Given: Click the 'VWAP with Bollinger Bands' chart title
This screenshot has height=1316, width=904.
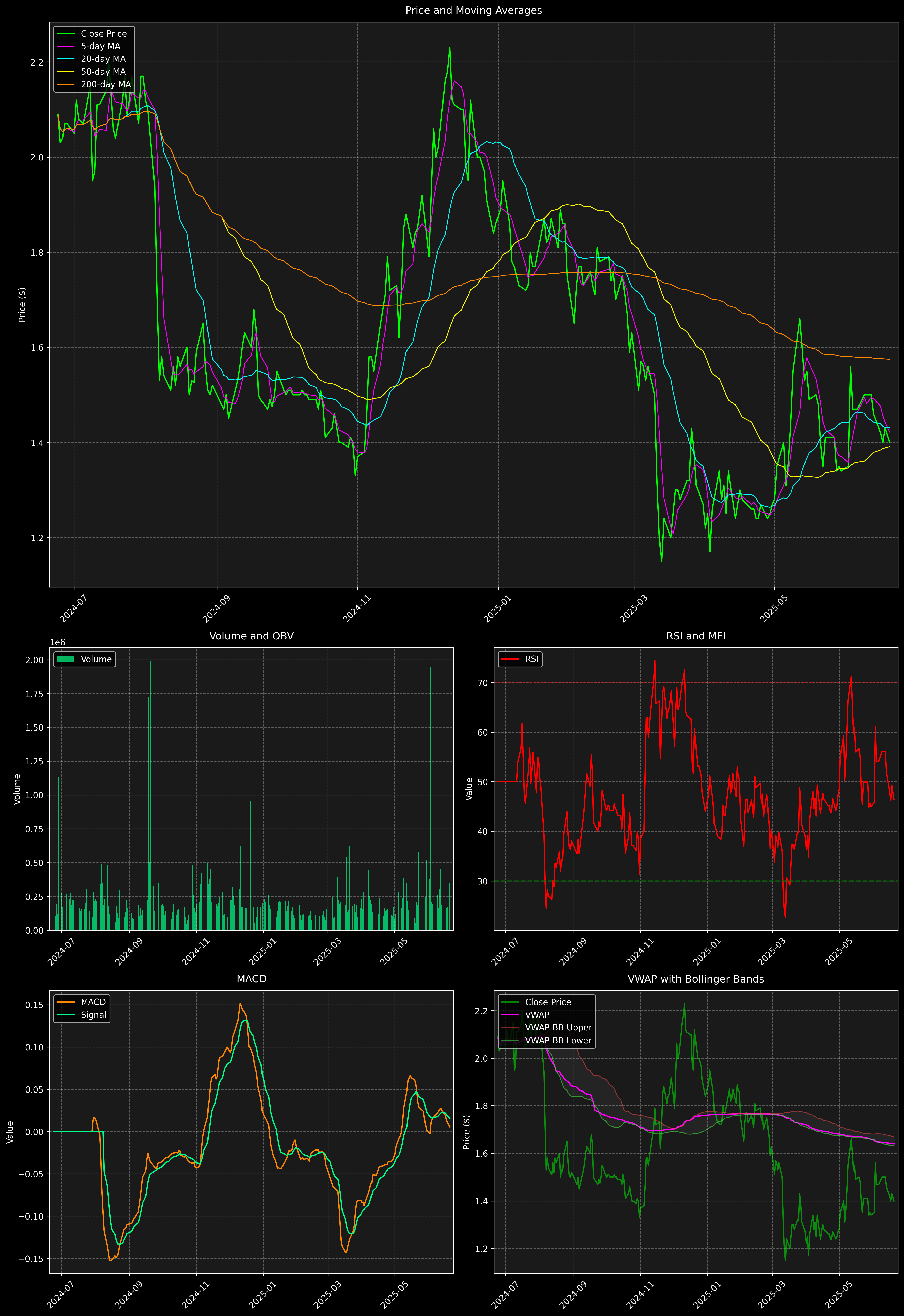Looking at the screenshot, I should click(x=695, y=979).
